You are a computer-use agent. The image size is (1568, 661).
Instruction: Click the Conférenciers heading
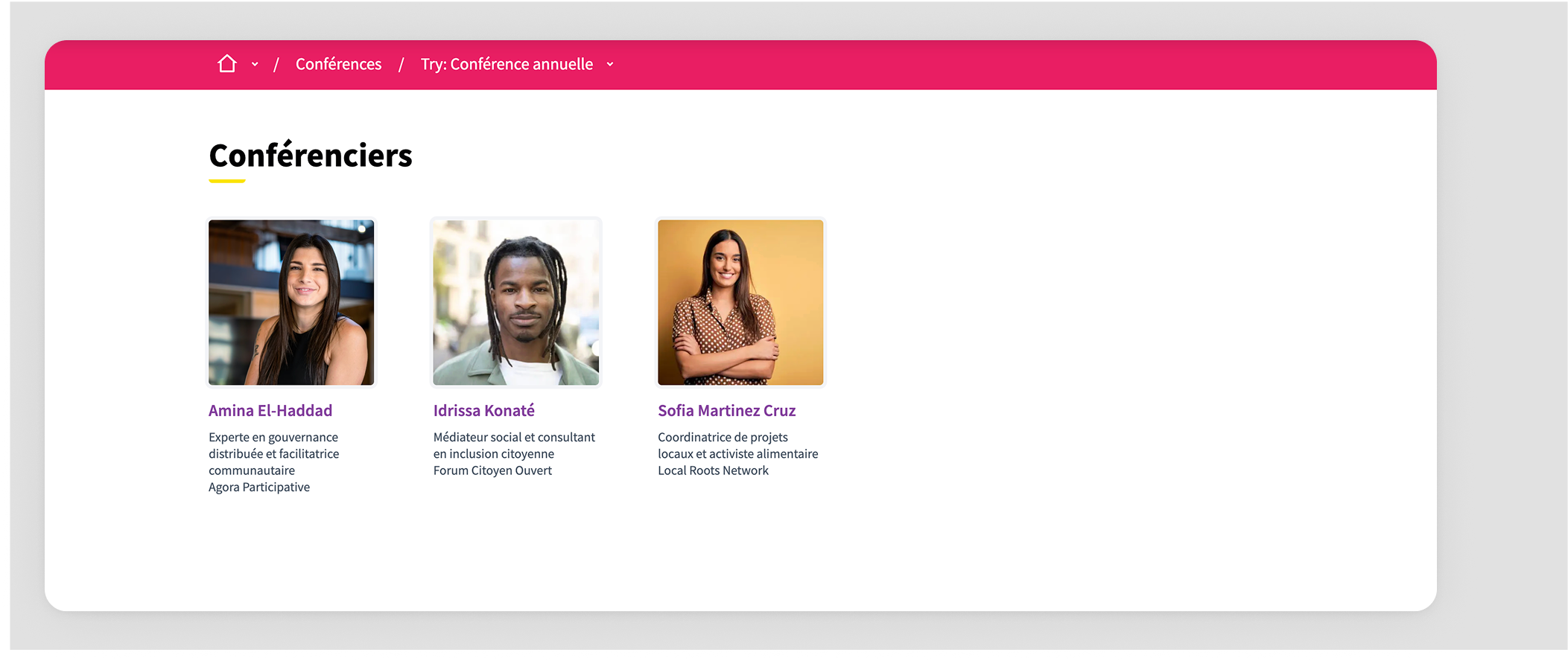click(x=311, y=156)
